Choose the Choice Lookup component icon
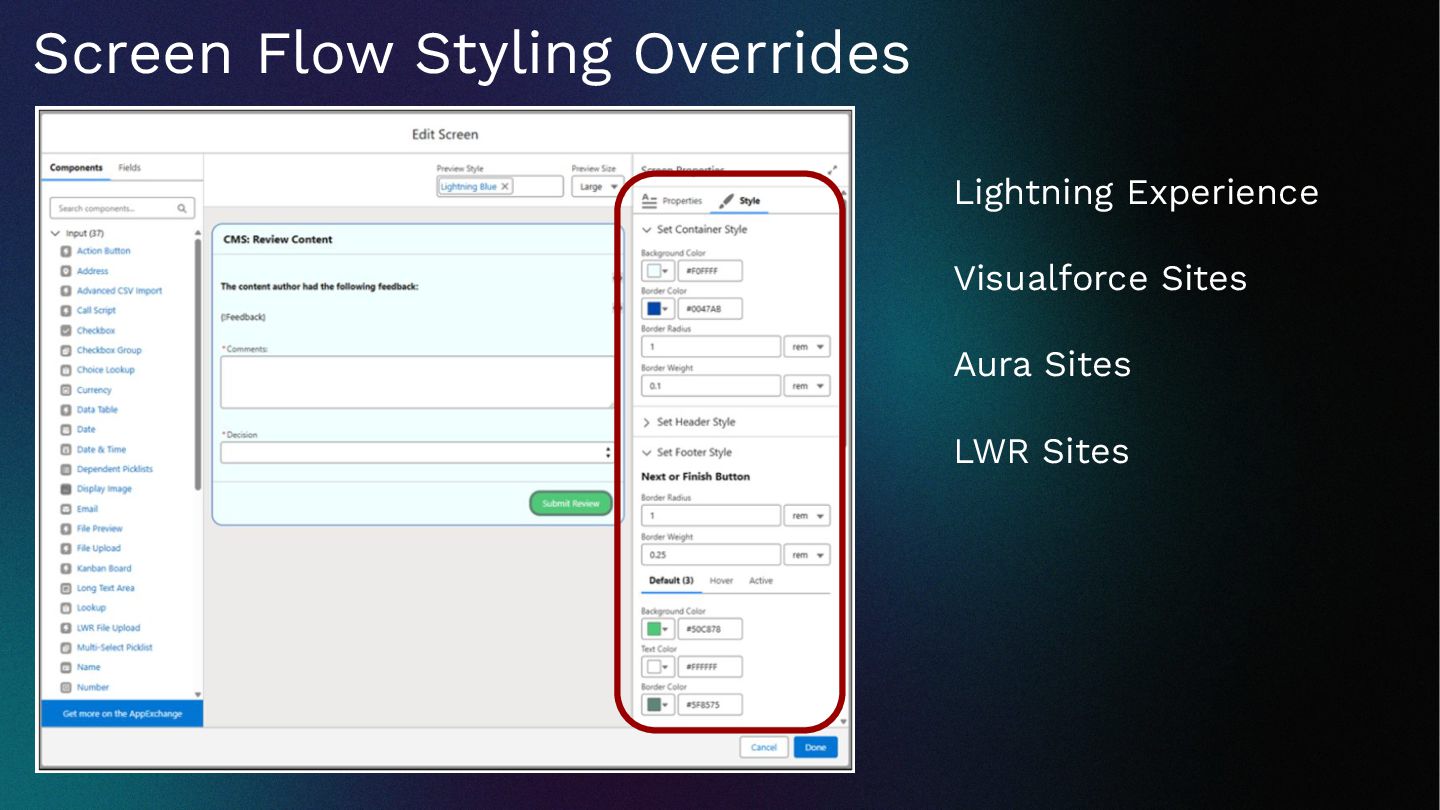This screenshot has width=1440, height=810. [66, 370]
